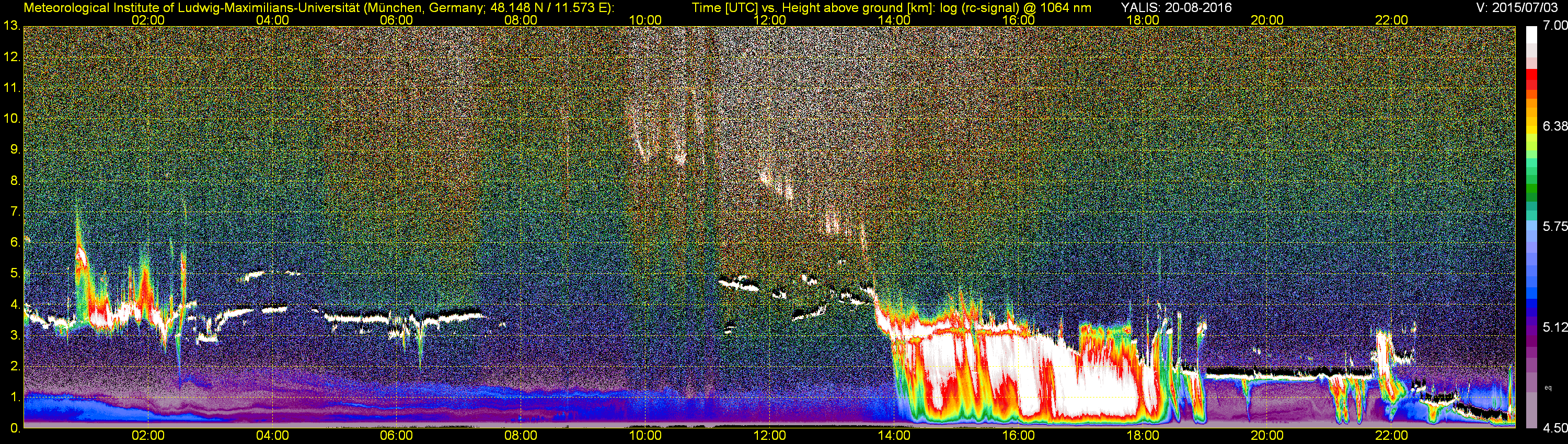Click the 1 km height axis label
Image resolution: width=1568 pixels, height=444 pixels.
click(15, 397)
